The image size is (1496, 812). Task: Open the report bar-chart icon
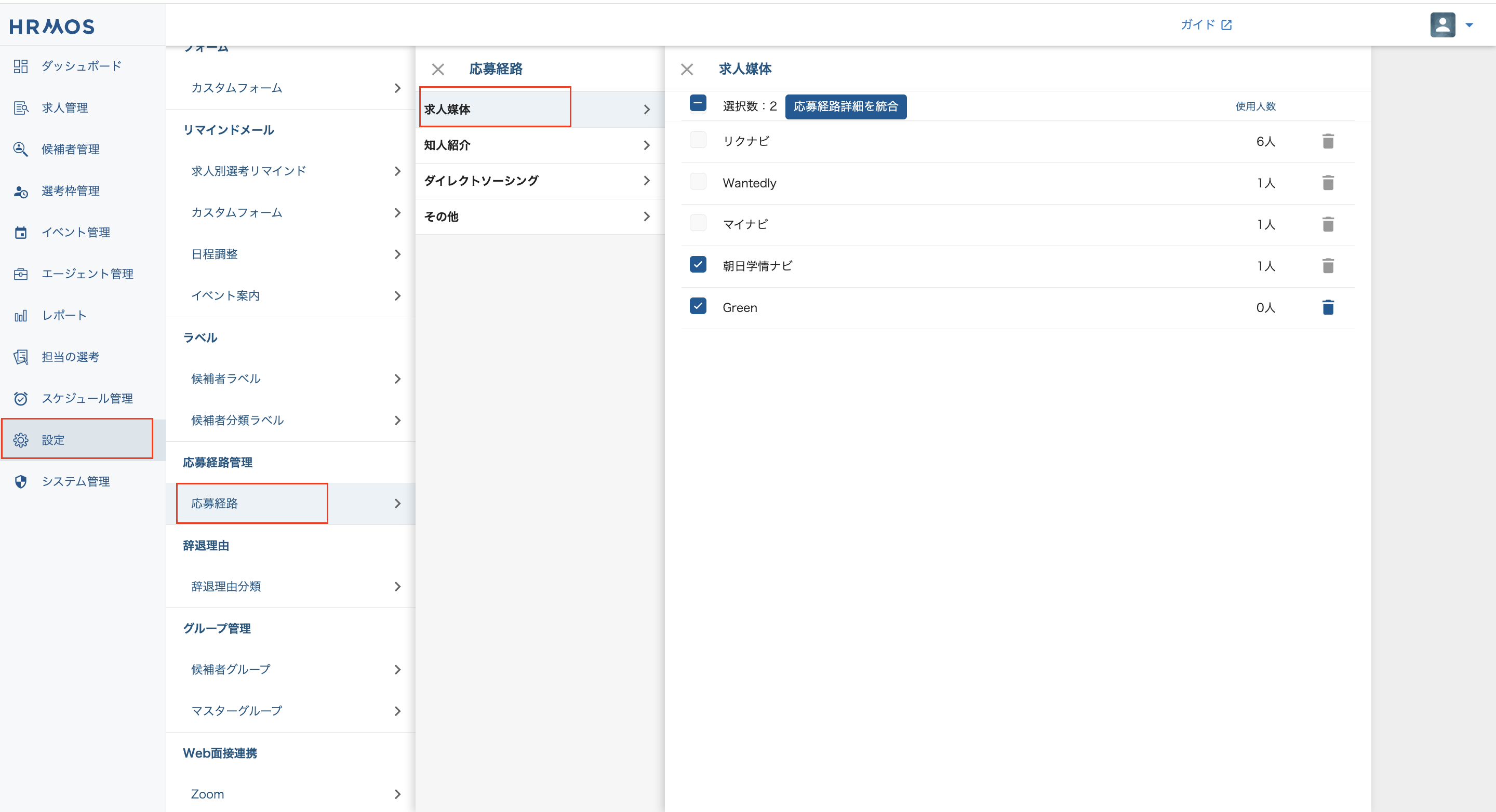21,316
